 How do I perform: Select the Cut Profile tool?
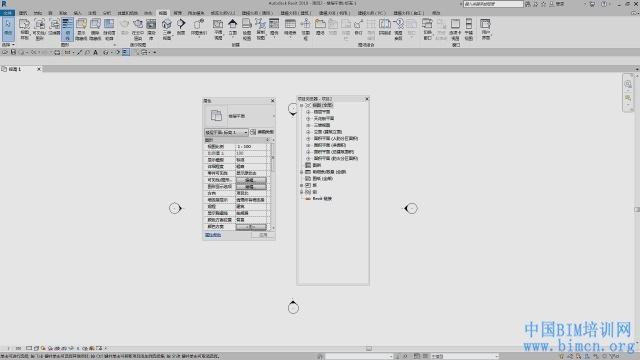click(109, 29)
